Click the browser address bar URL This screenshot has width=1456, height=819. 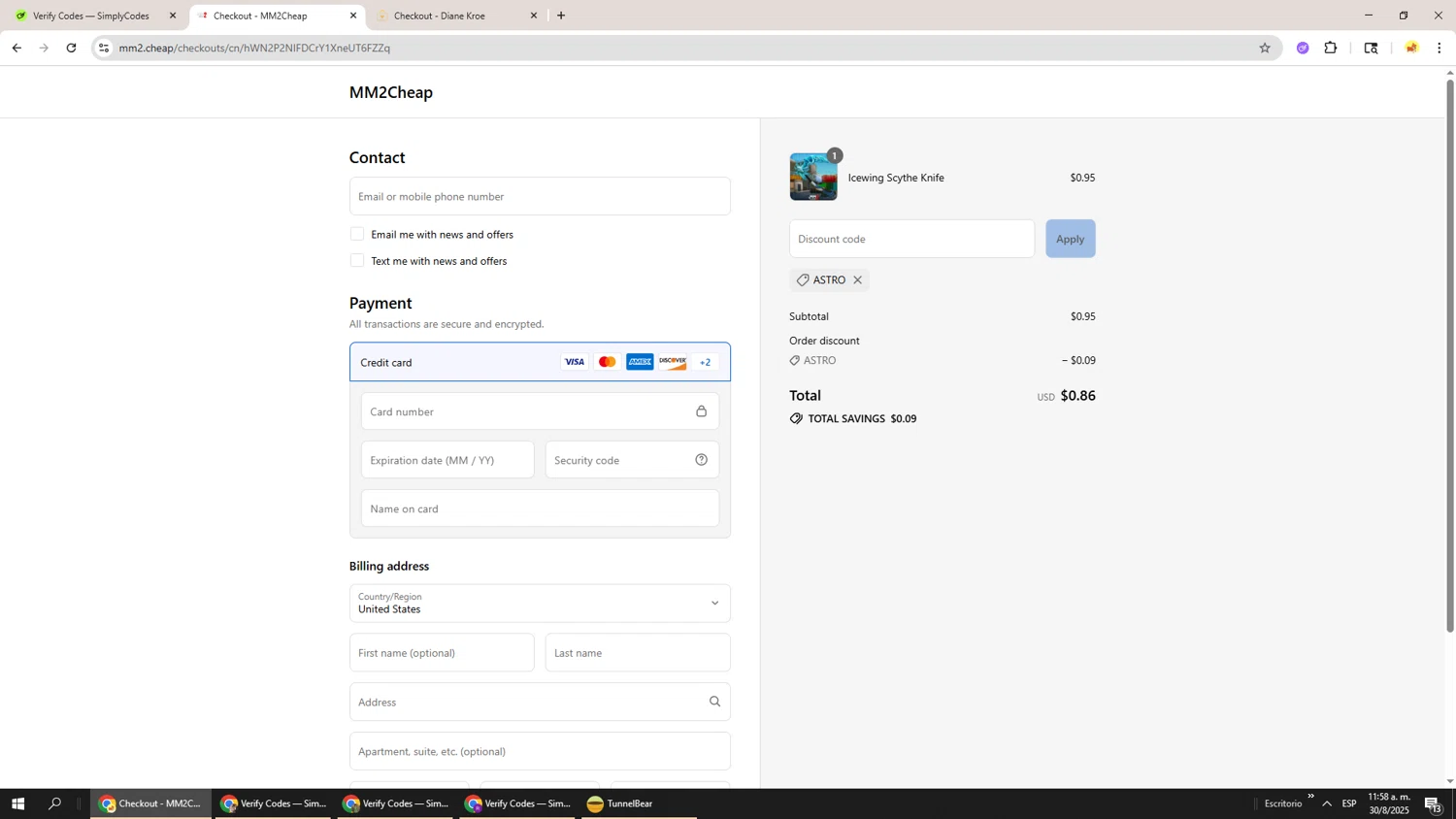[x=254, y=48]
